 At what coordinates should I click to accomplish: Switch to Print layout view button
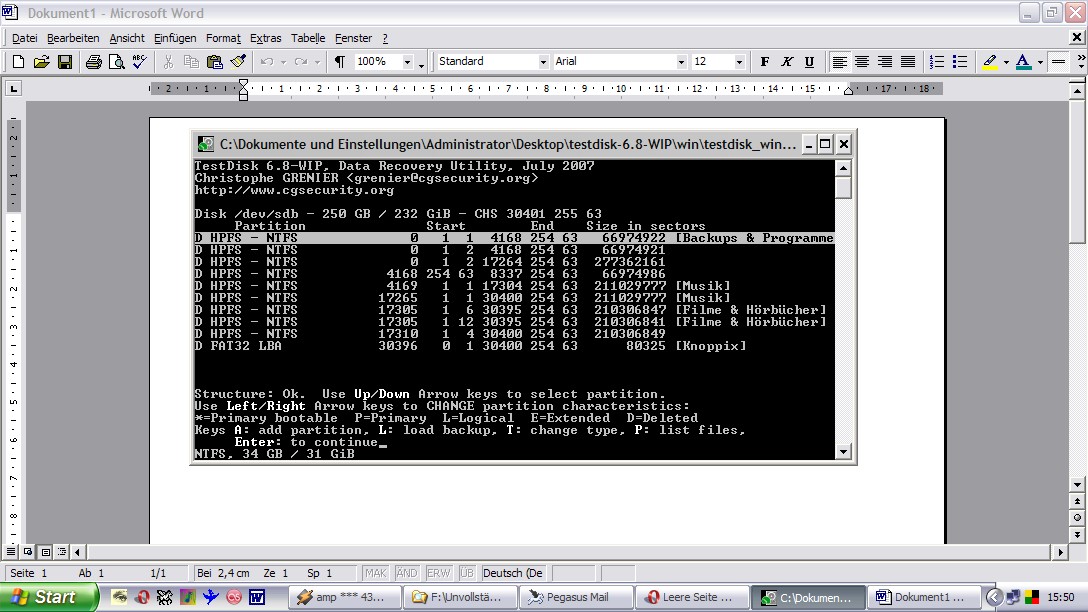(x=45, y=552)
